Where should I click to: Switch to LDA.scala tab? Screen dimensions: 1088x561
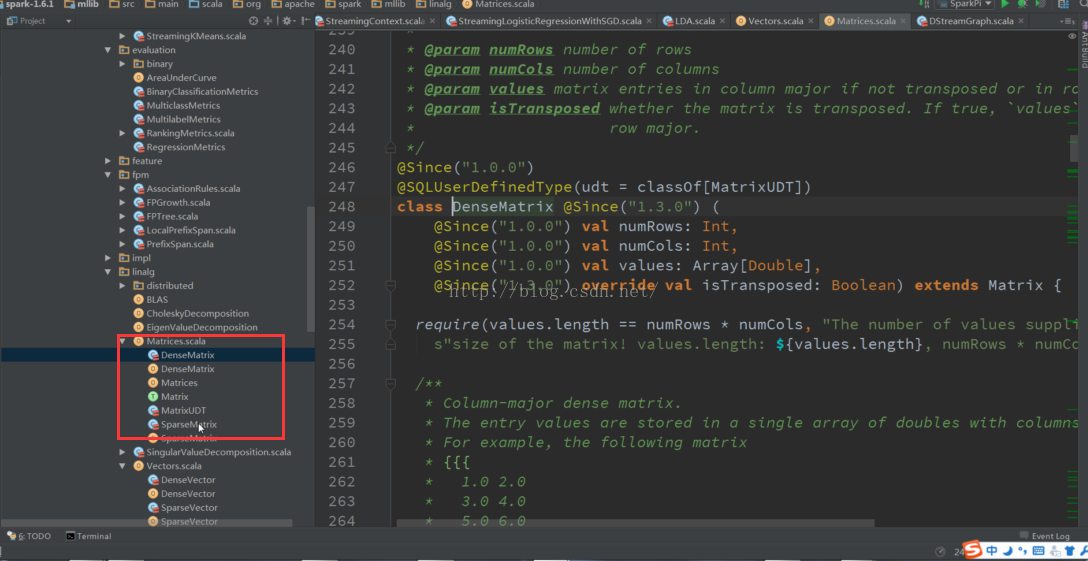695,21
